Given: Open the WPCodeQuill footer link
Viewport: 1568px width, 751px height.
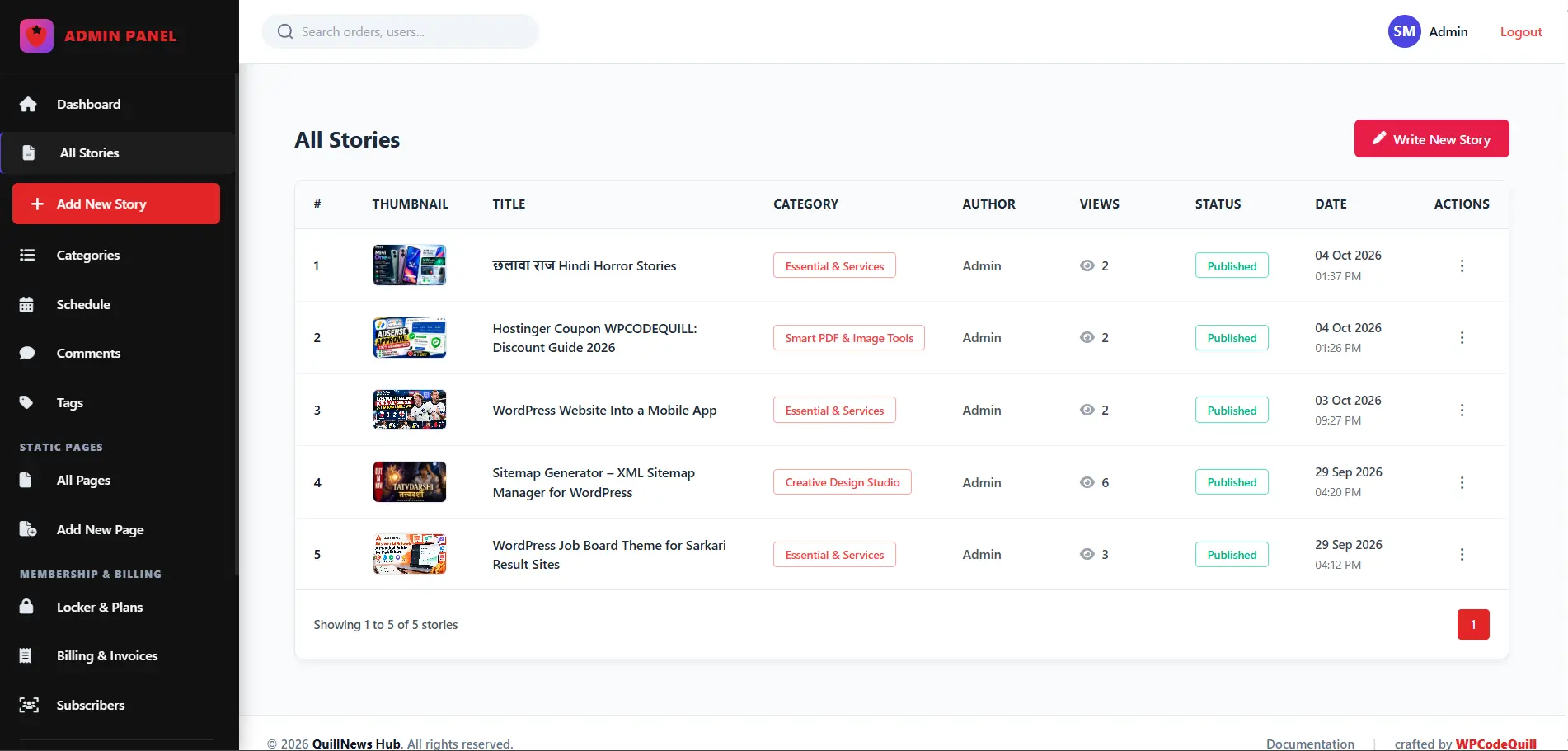Looking at the screenshot, I should pos(1495,744).
